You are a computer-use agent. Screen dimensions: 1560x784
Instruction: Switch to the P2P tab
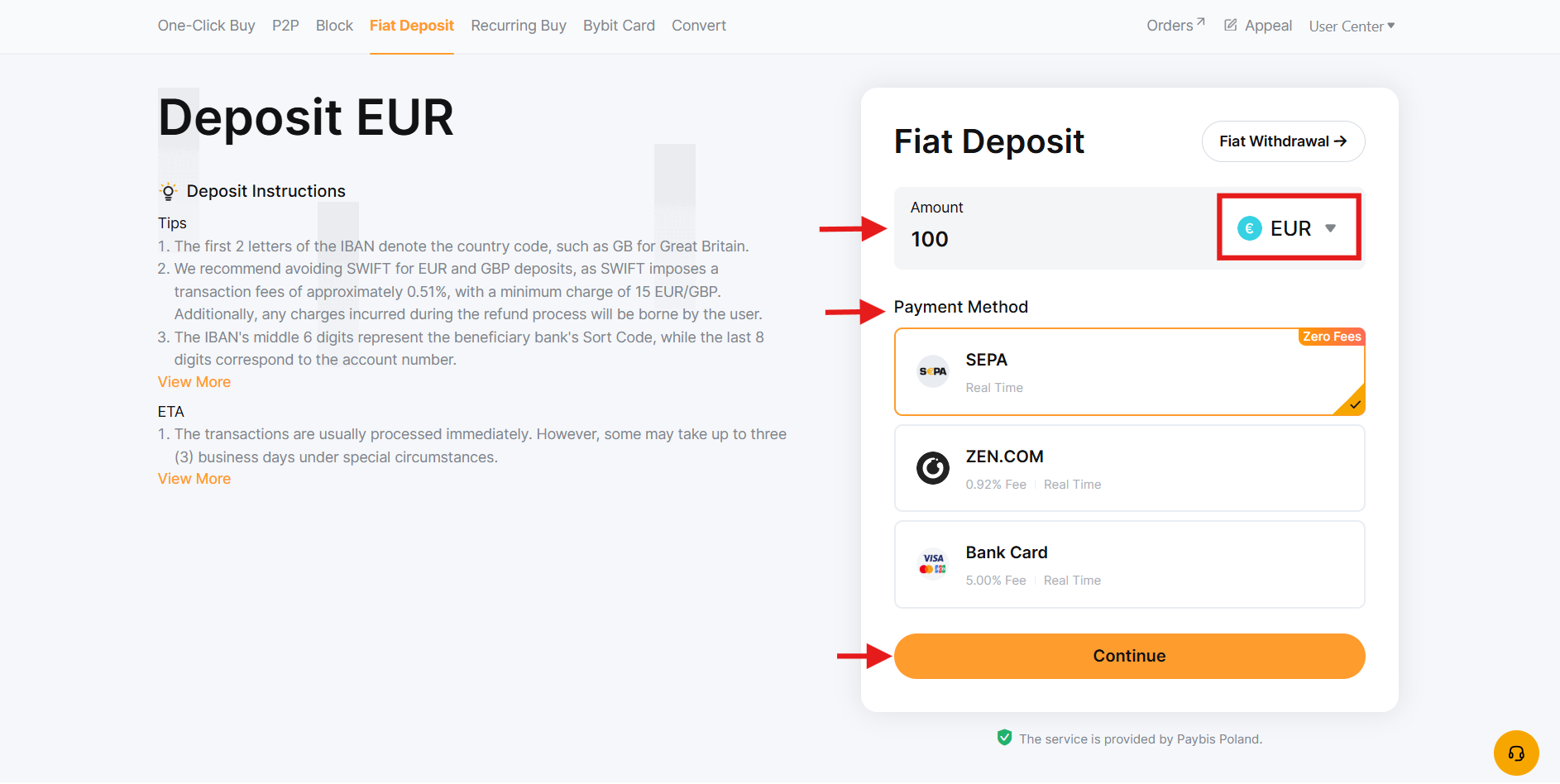[285, 26]
